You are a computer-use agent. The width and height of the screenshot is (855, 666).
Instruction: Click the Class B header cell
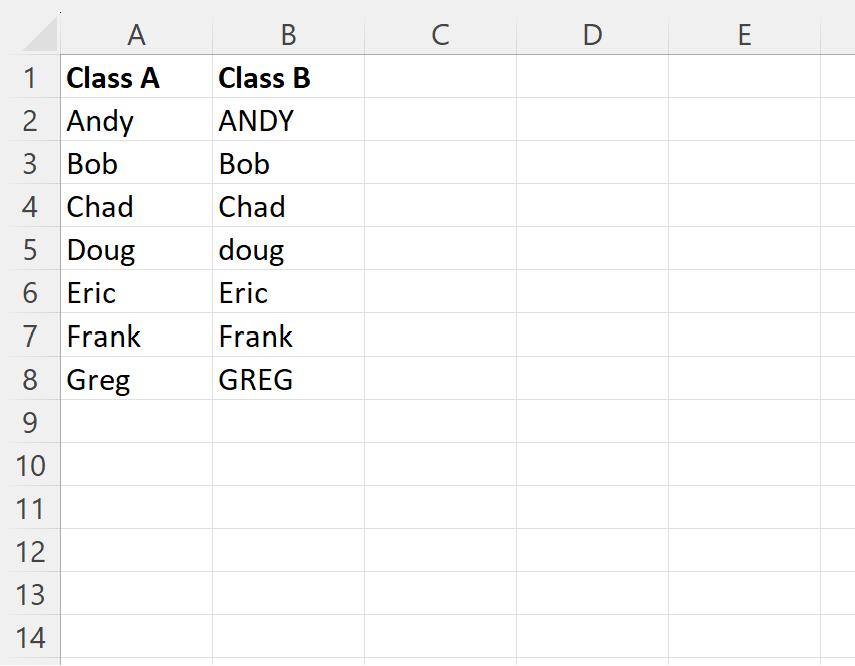(288, 77)
